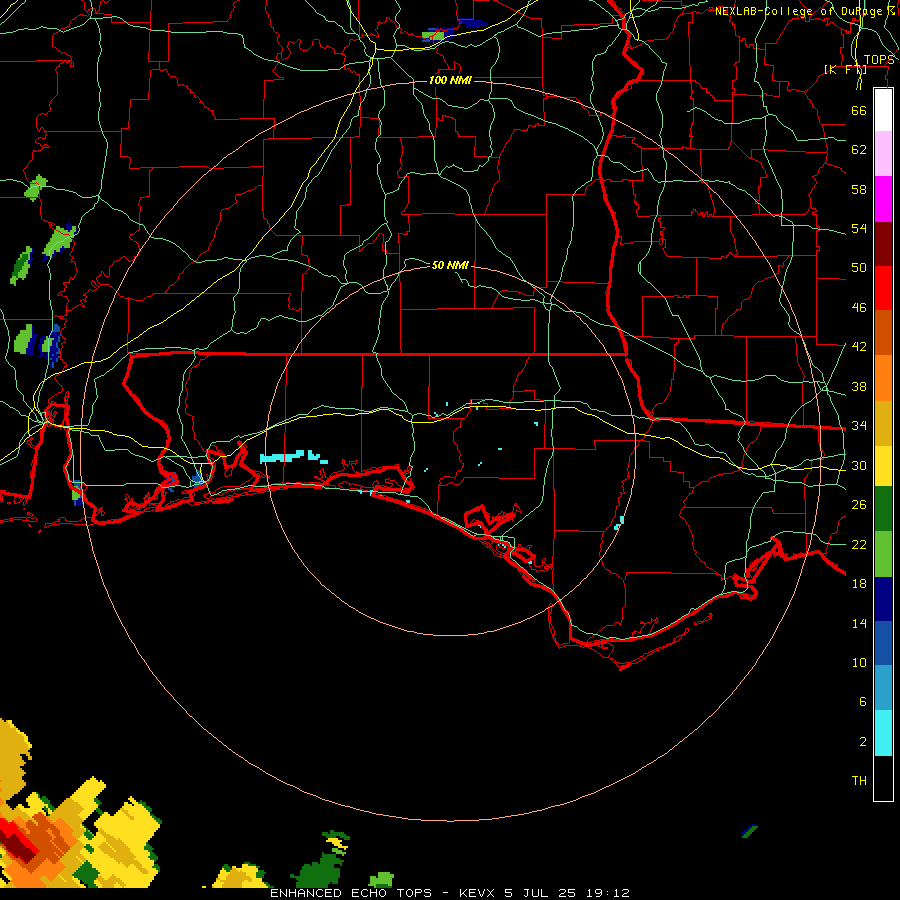Screen dimensions: 900x900
Task: Click the 50 NMI range ring label
Action: pos(450,265)
